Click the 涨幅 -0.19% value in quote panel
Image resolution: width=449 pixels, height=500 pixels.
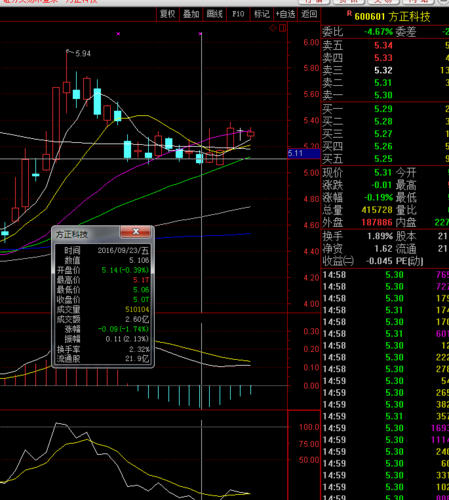(x=378, y=198)
